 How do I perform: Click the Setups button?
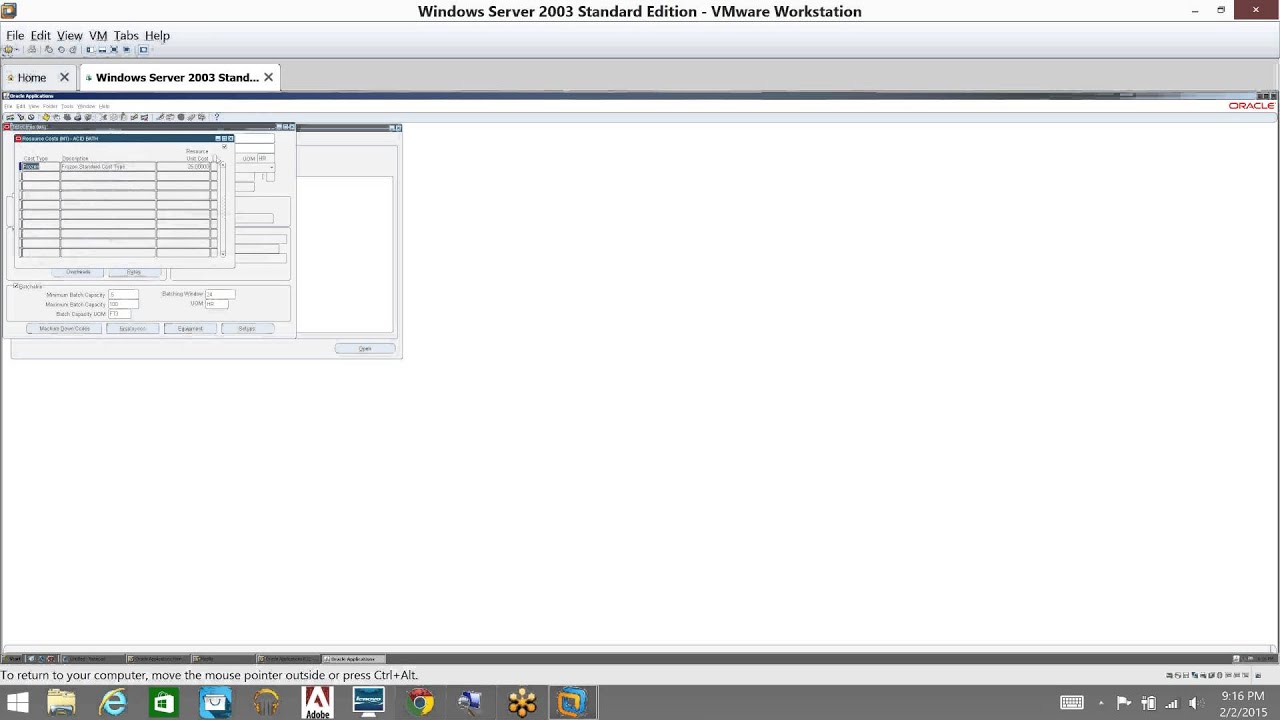[247, 329]
